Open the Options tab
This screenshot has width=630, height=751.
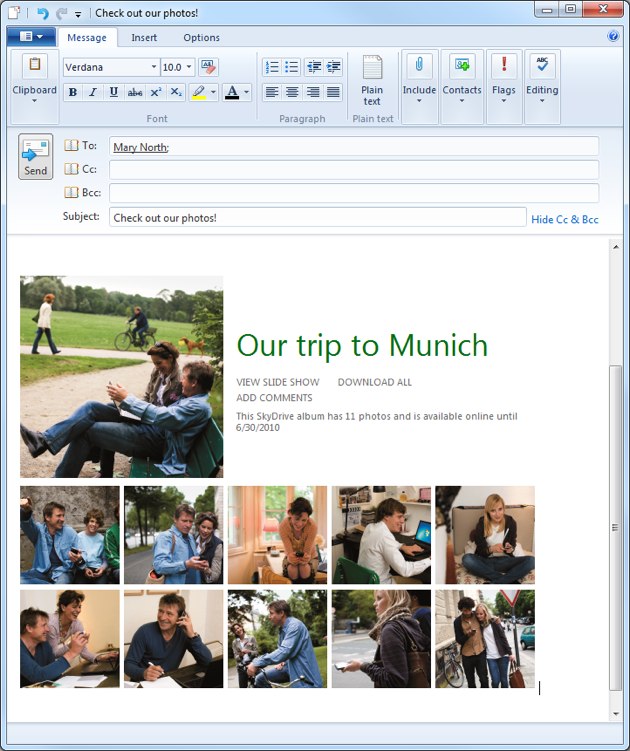click(201, 38)
